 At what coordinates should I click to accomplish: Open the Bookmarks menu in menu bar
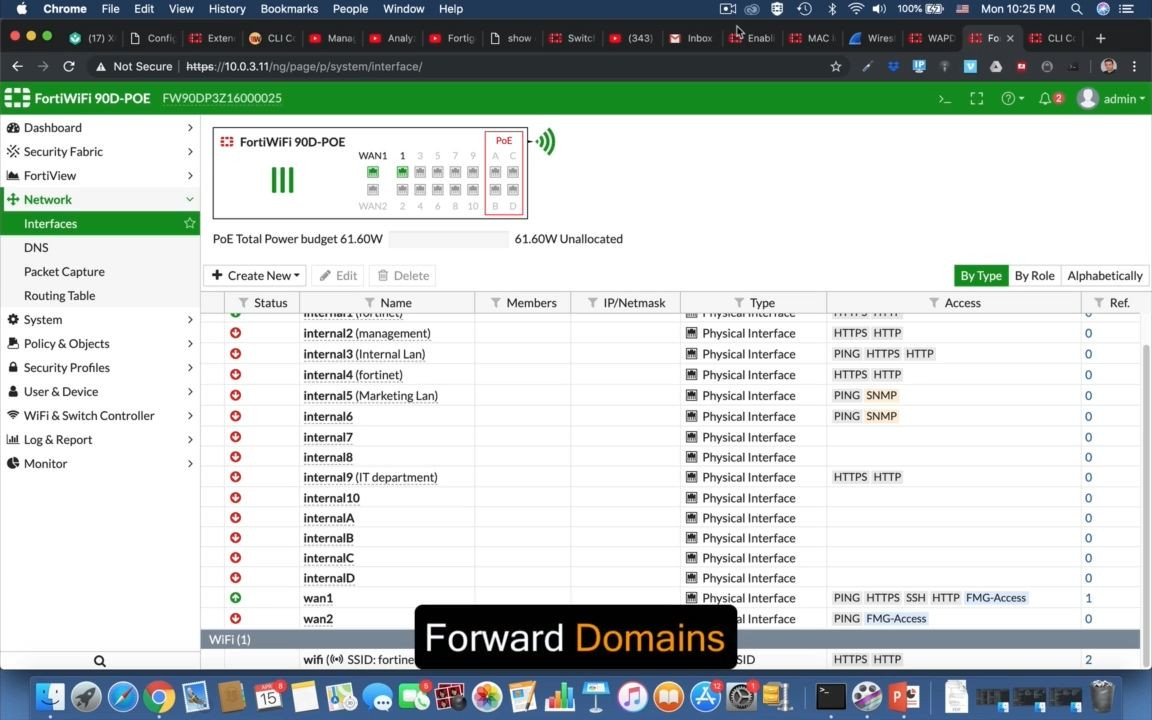coord(289,9)
